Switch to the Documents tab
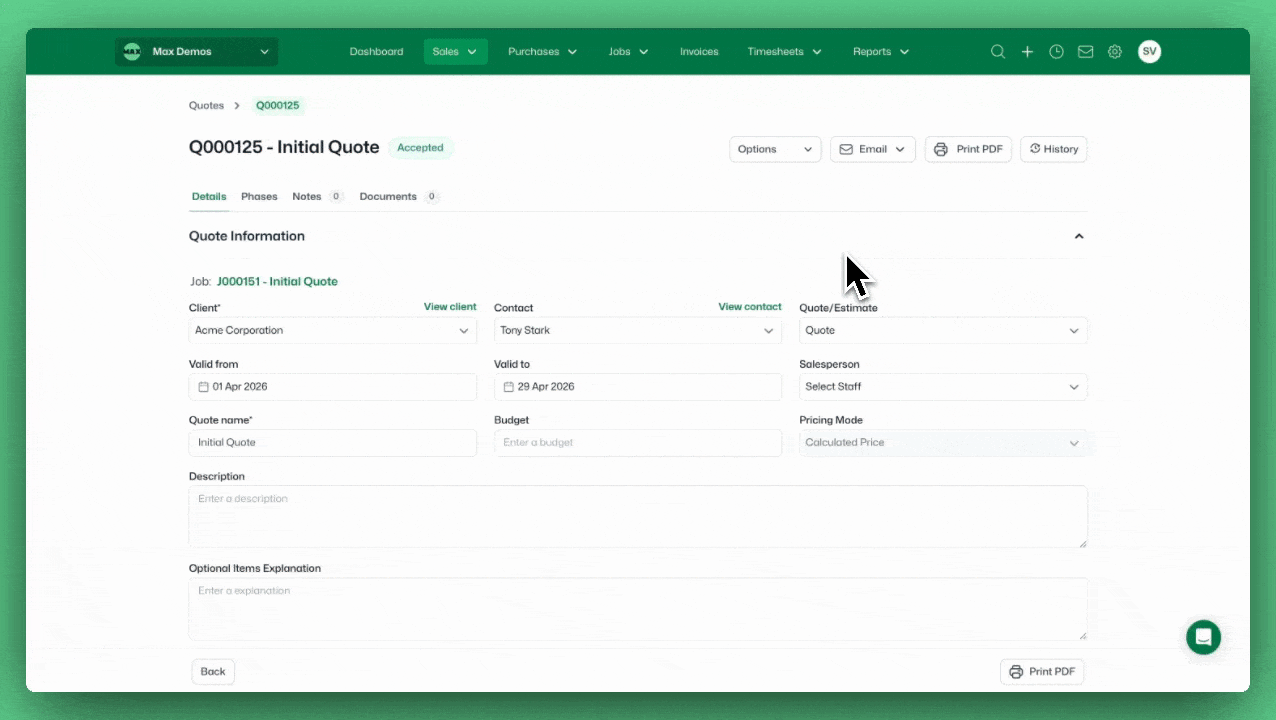1276x720 pixels. tap(388, 197)
